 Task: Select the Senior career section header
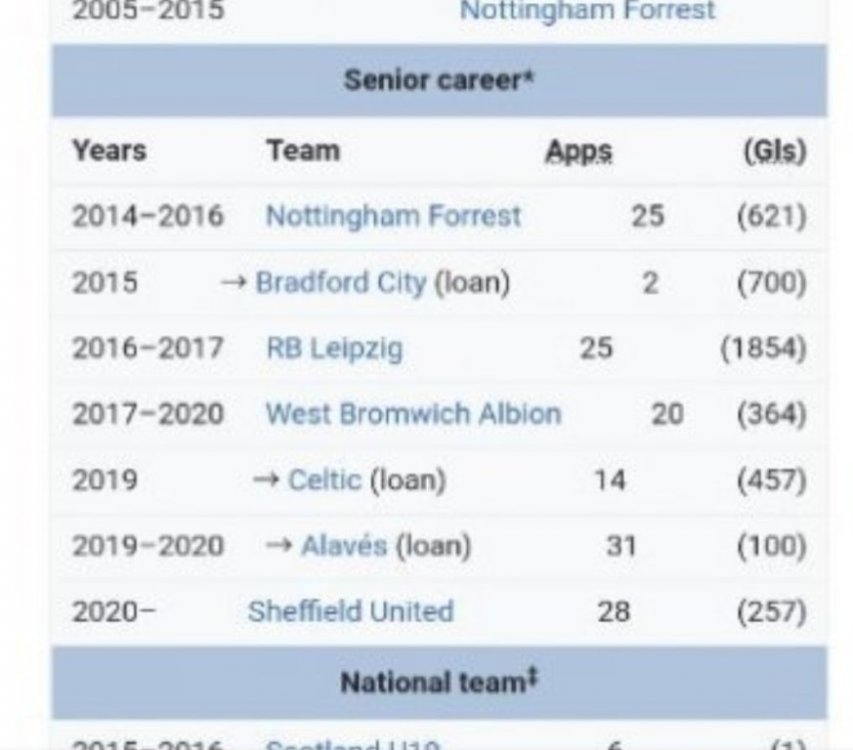(x=438, y=80)
